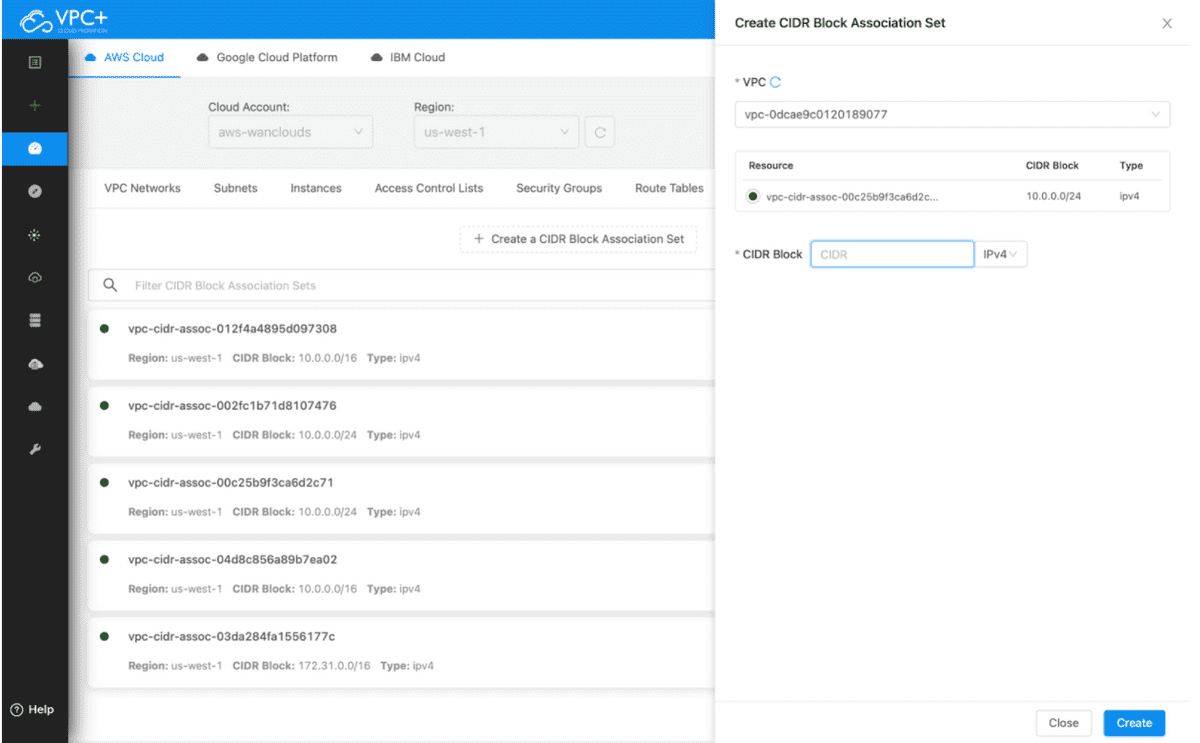The image size is (1200, 743).
Task: Click the ipv4 cell in resource table
Action: (x=1129, y=196)
